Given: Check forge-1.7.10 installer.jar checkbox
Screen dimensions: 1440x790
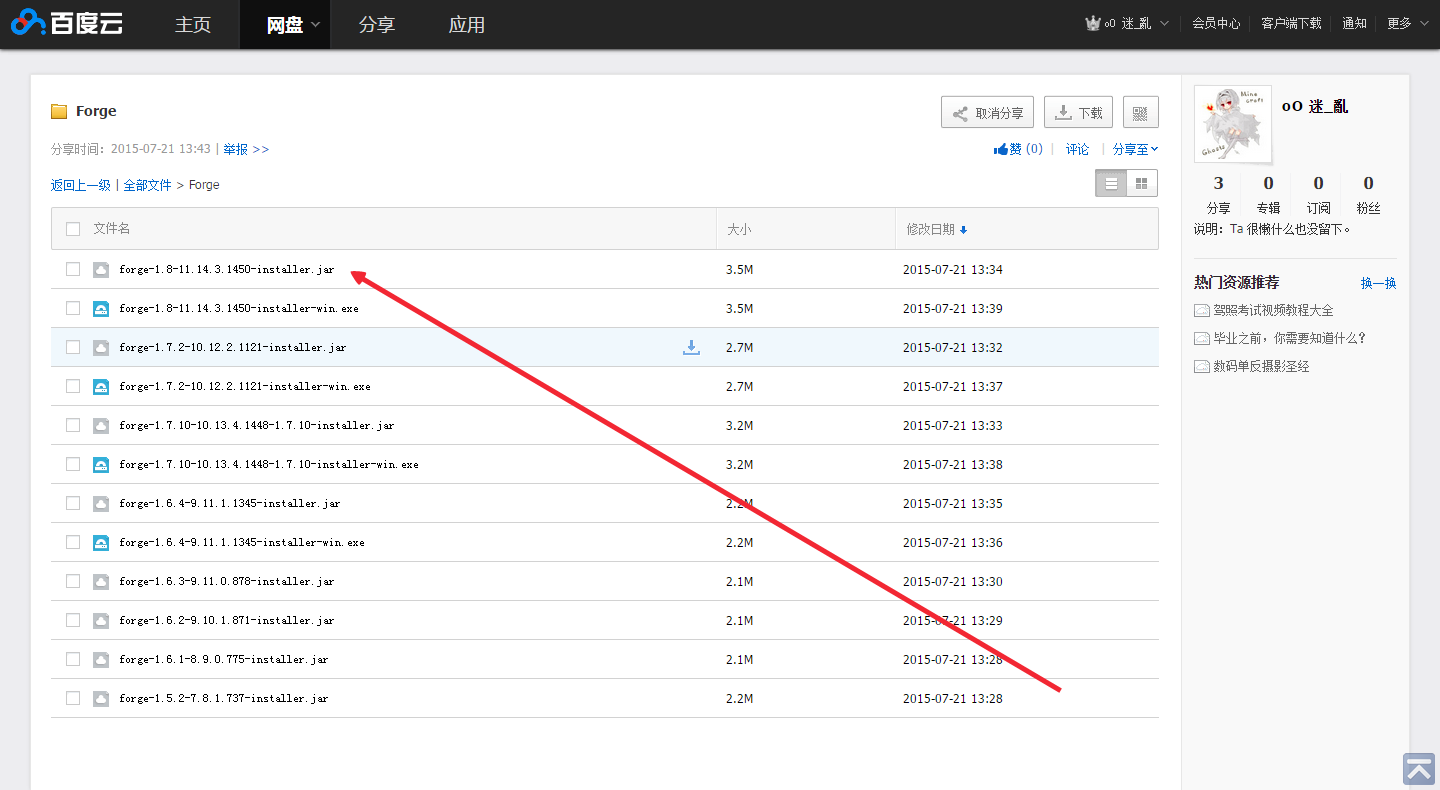Looking at the screenshot, I should coord(73,425).
